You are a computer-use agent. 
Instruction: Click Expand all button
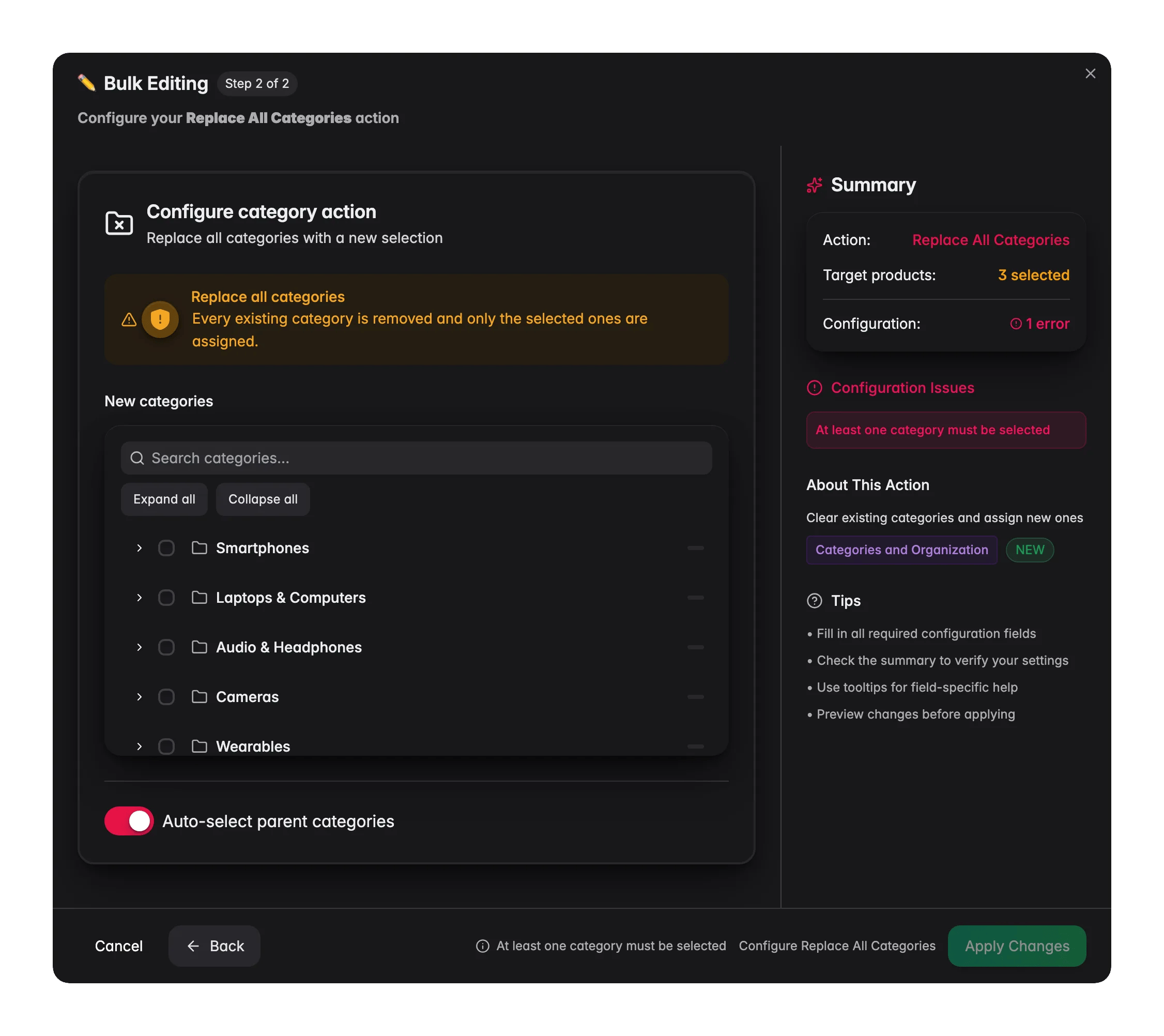(164, 499)
